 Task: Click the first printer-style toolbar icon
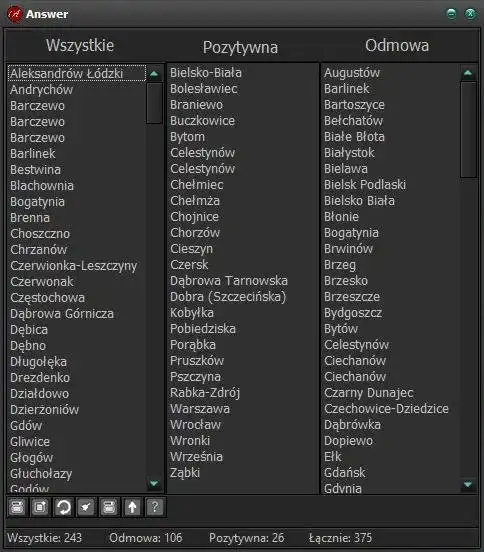point(17,507)
